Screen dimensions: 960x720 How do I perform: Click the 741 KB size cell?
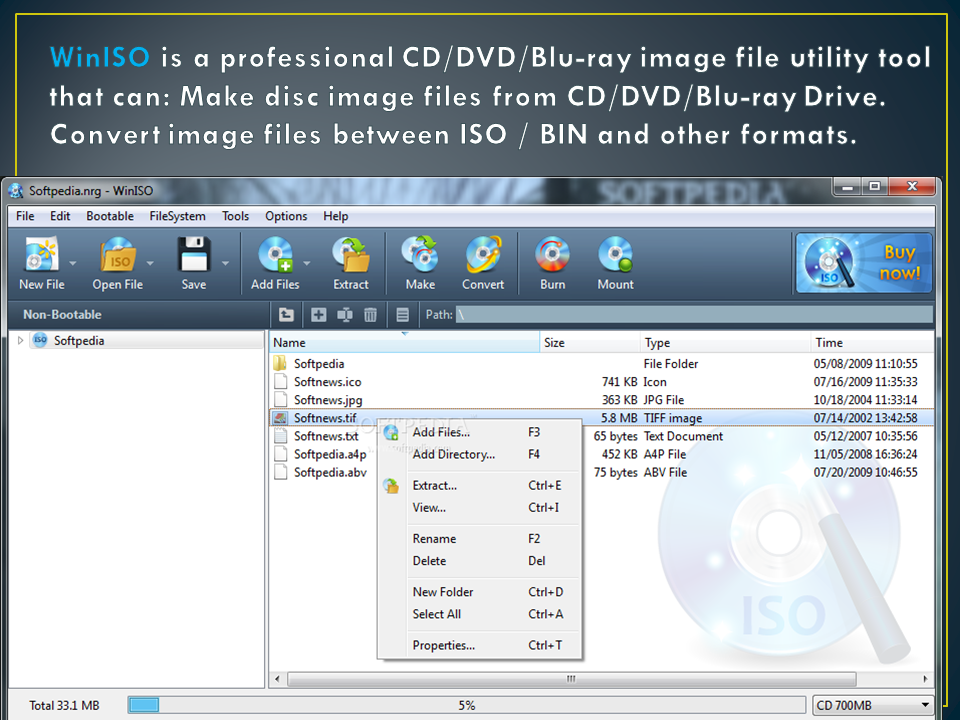tap(620, 382)
